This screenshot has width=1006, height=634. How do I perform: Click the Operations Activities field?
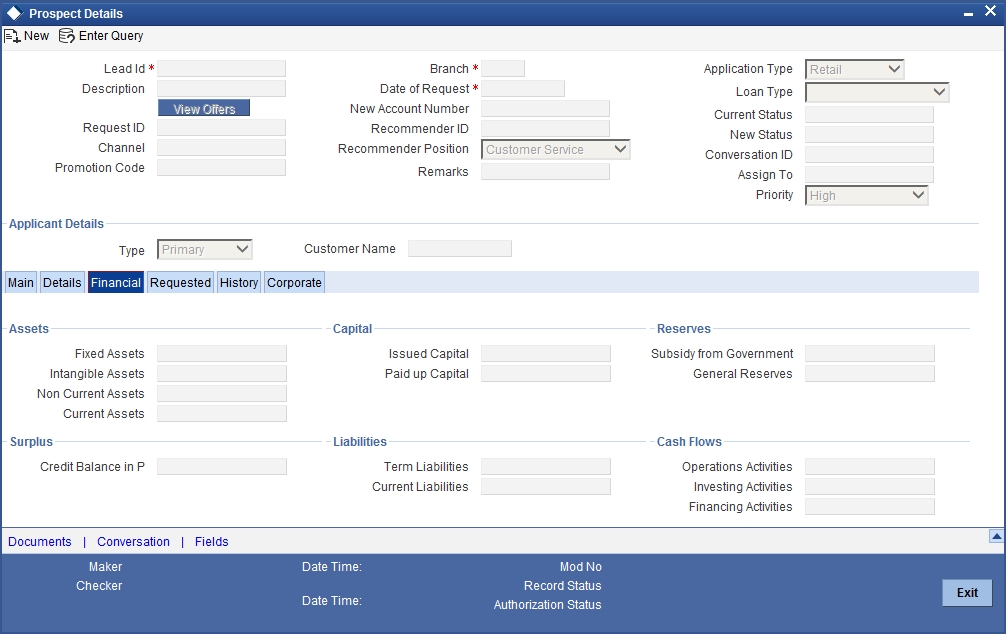pos(870,467)
